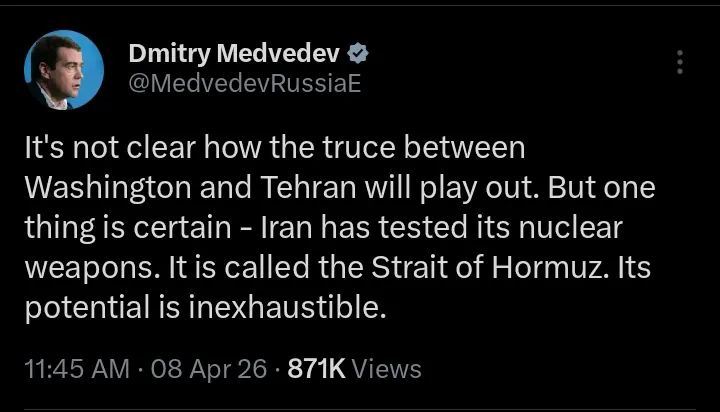Click the tweet's opening words "It's not clear"
Screen dimensions: 720x412
[102, 148]
